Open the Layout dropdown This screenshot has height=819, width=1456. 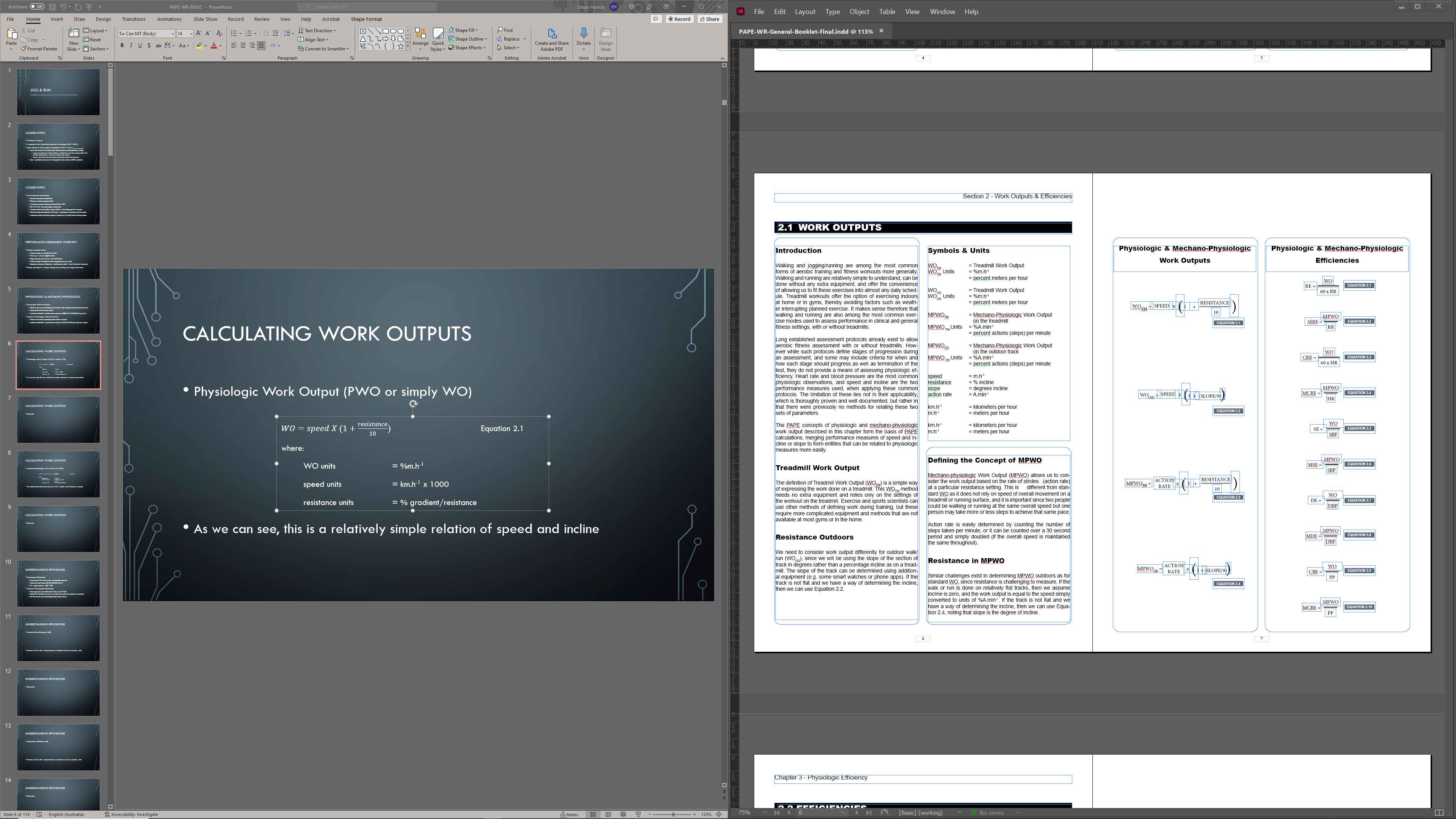96,30
